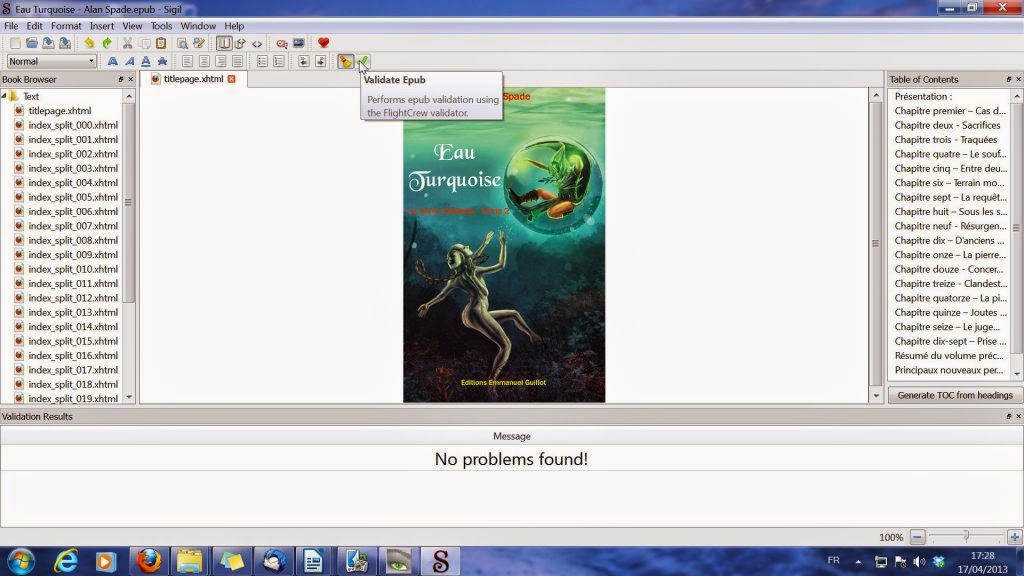Insert a numbered list
Viewport: 1024px width, 576px height.
pyautogui.click(x=279, y=61)
